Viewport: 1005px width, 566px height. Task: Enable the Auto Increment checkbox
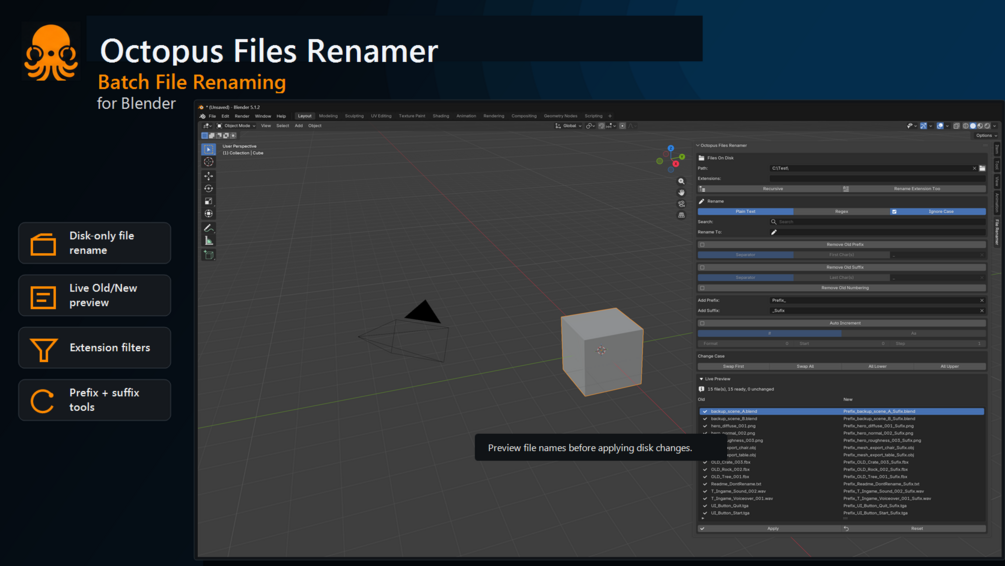coord(702,323)
